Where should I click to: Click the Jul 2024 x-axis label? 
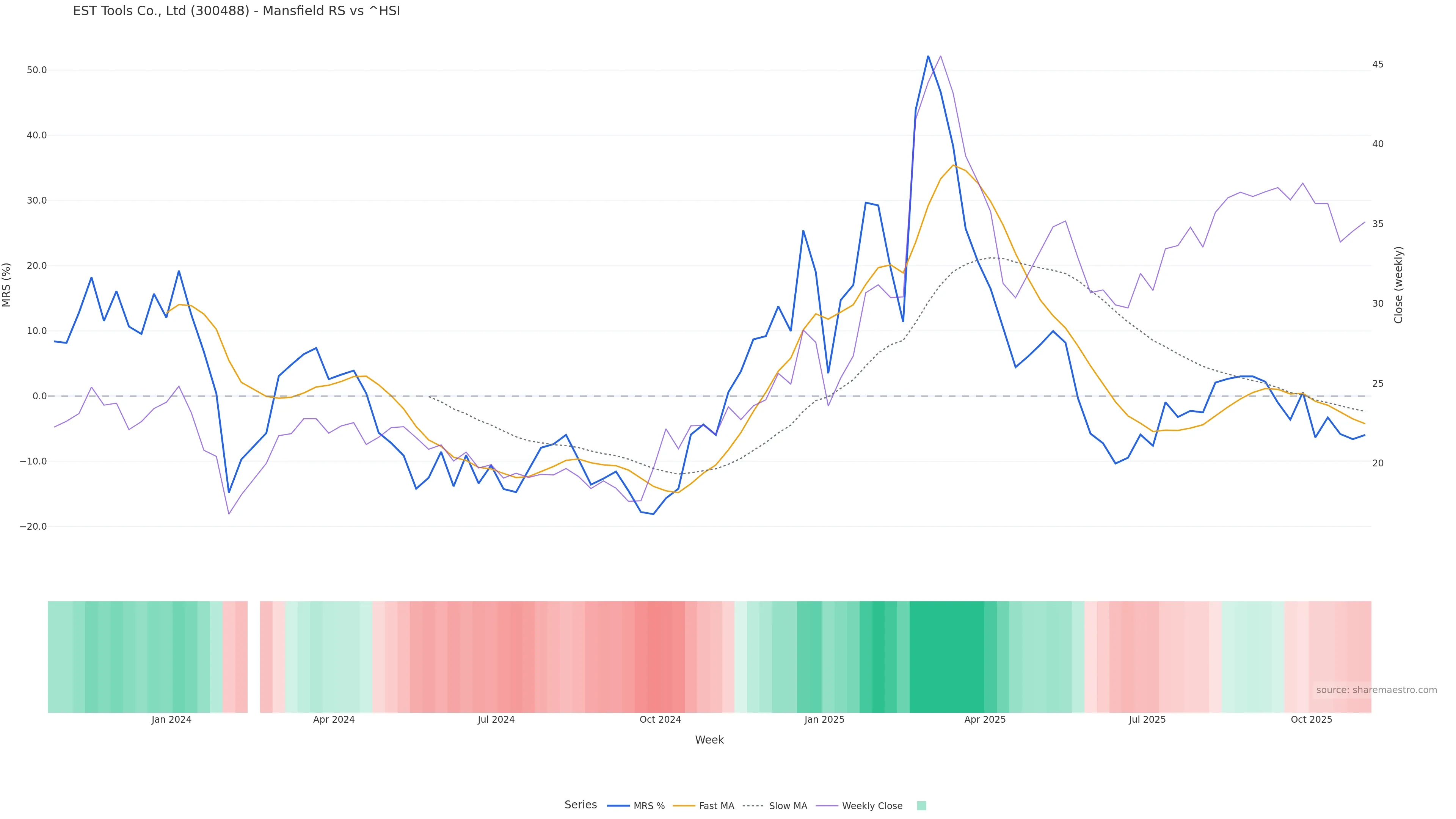(x=496, y=720)
